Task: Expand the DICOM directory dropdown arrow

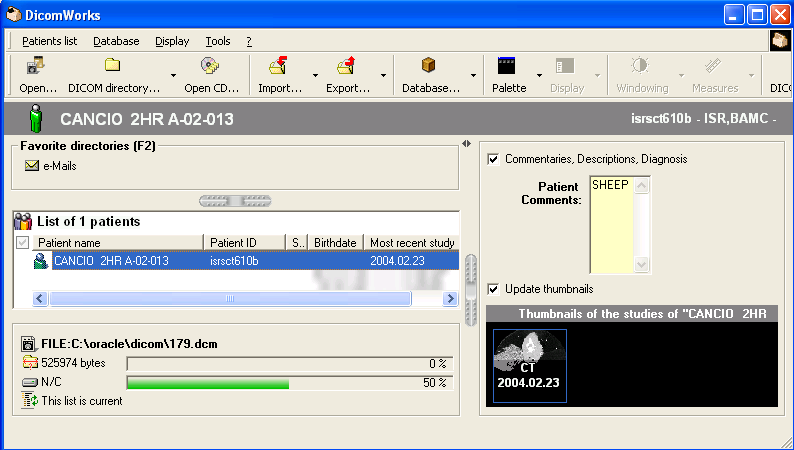Action: (x=173, y=75)
